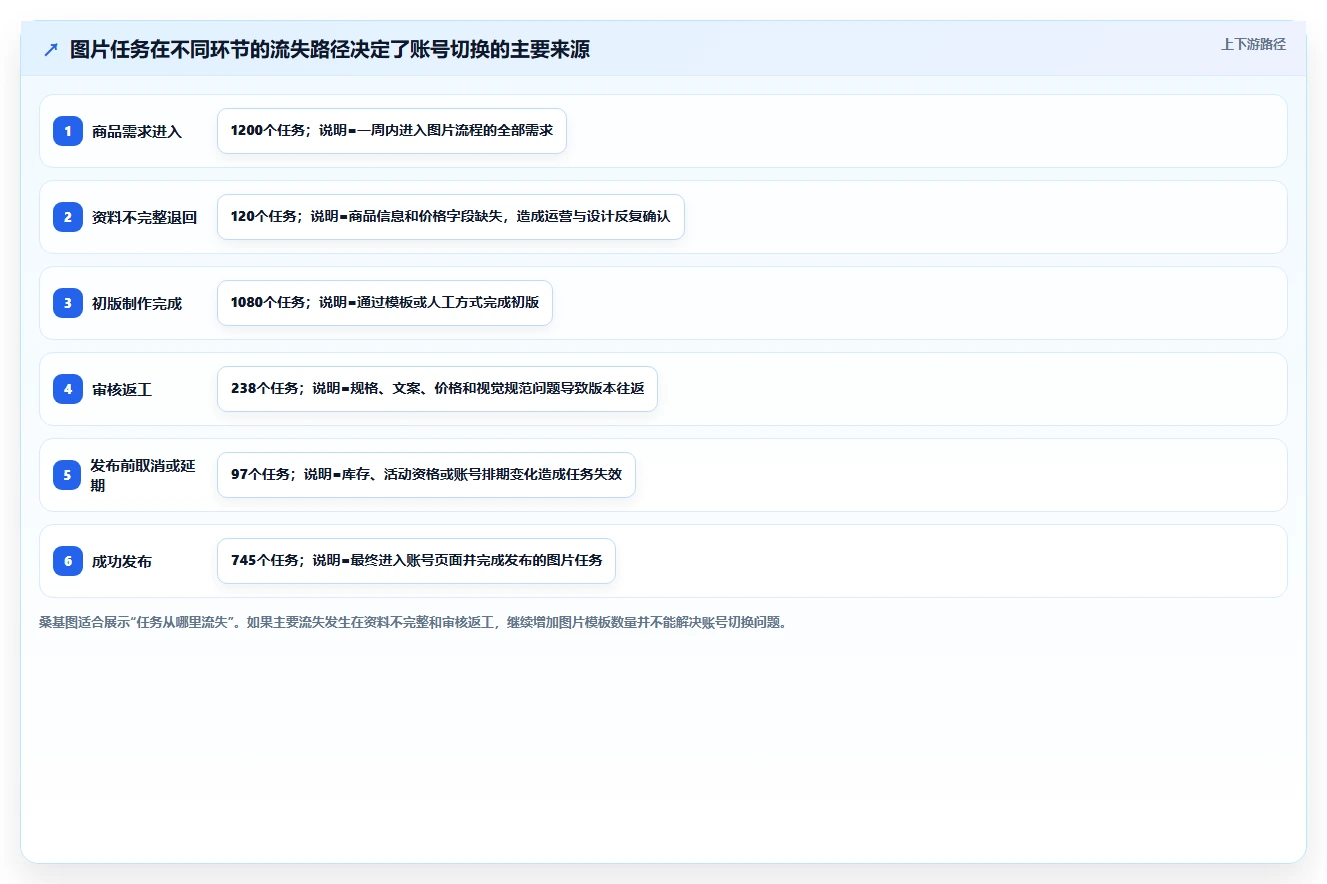Click the 1200个任务 description chip
This screenshot has height=884, width=1327.
392,131
